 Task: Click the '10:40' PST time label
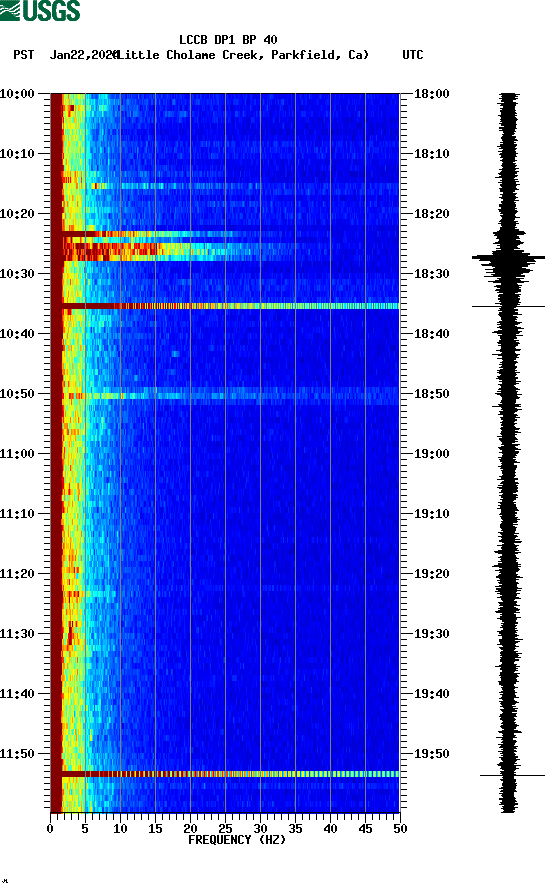[17, 333]
